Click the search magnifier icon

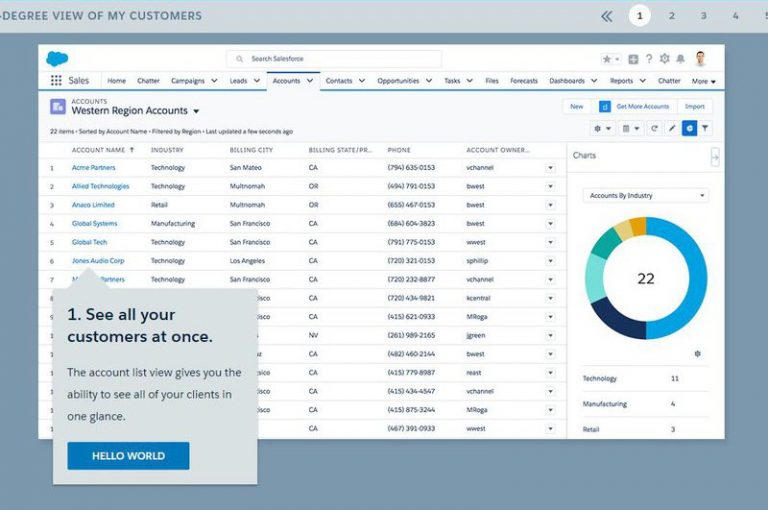240,59
